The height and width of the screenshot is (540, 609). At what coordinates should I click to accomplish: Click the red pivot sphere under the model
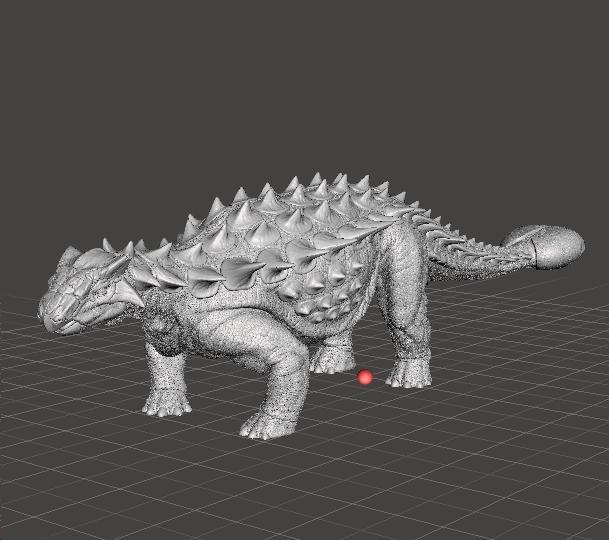[365, 377]
